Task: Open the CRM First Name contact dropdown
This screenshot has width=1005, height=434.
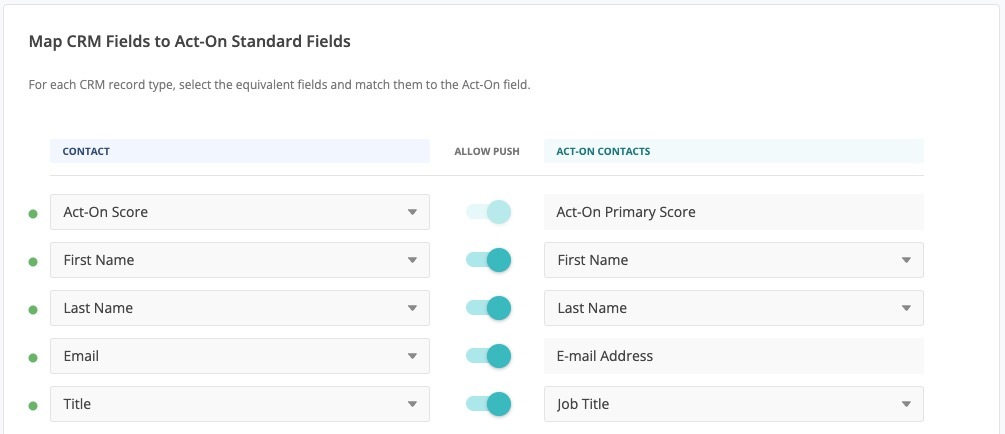Action: (x=240, y=260)
